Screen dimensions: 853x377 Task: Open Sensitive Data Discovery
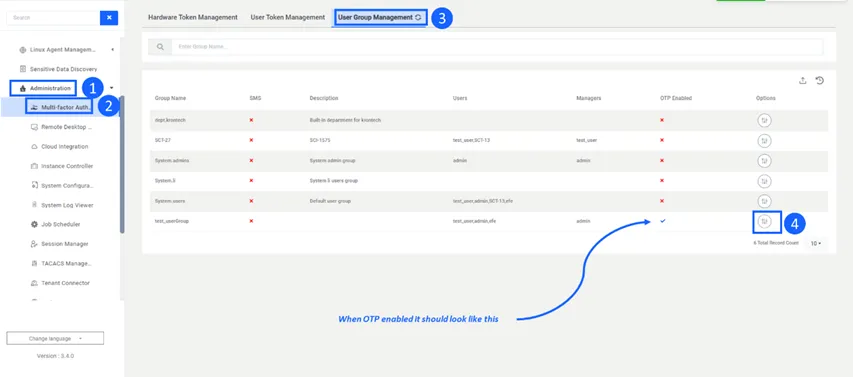pos(63,69)
